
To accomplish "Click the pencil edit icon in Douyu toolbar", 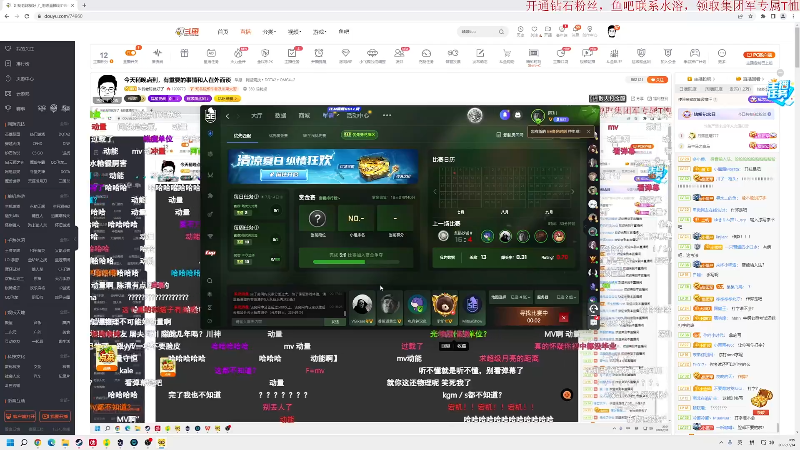I will tap(480, 53).
